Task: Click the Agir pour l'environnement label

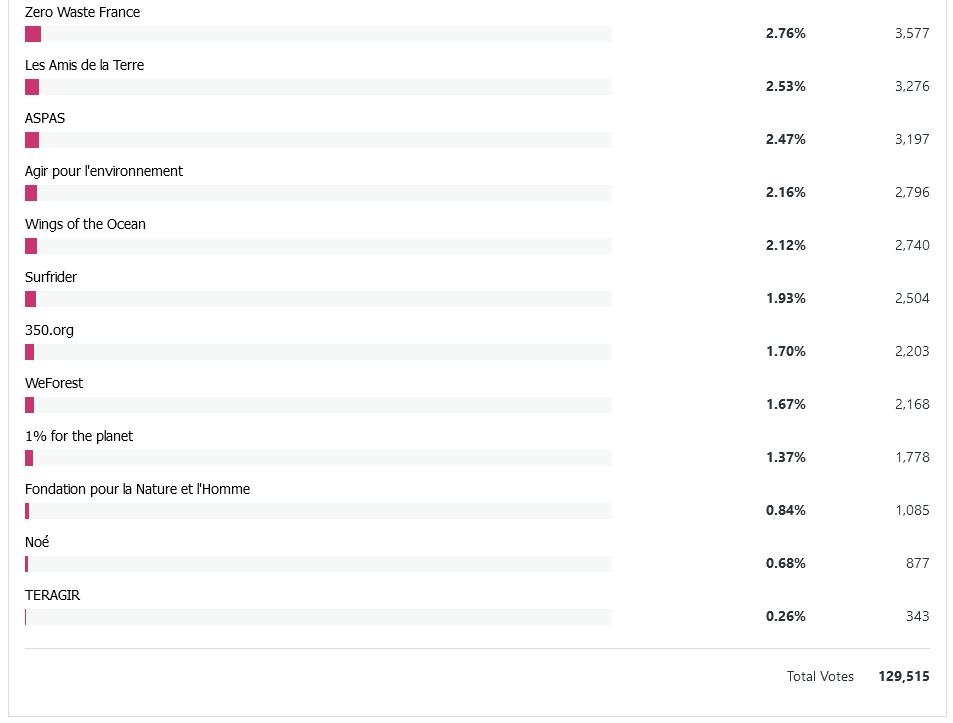Action: pos(104,172)
